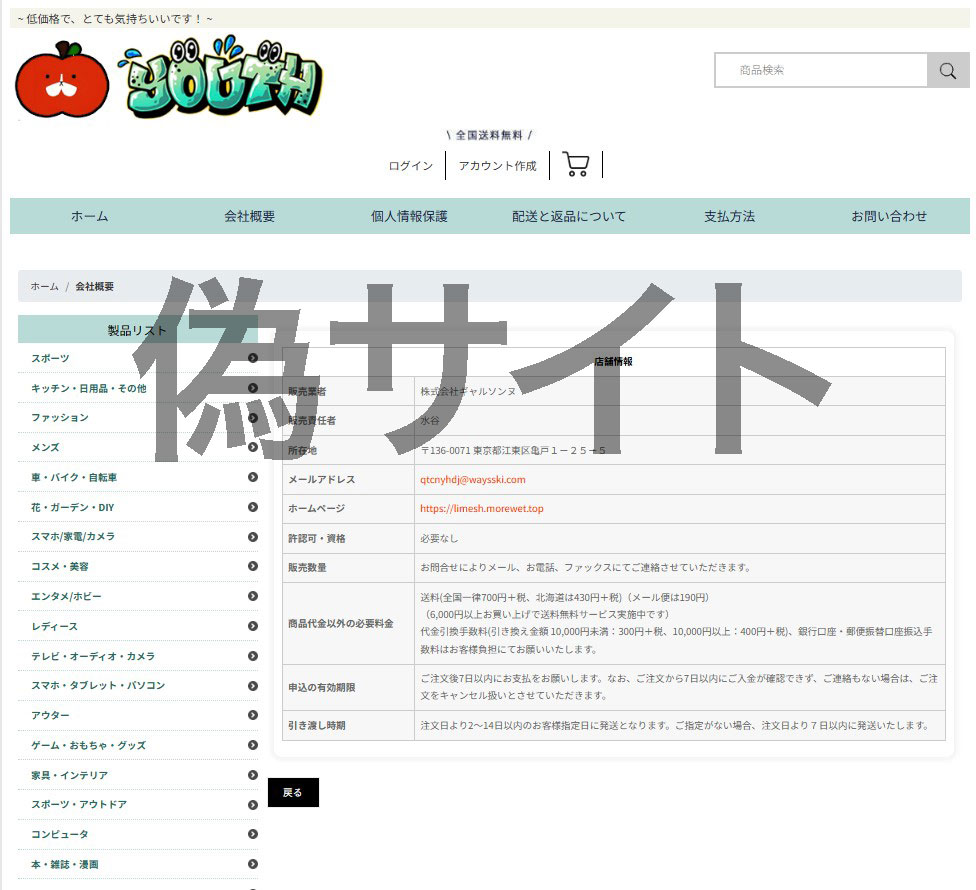
Task: Click the shopping cart icon
Action: [575, 165]
